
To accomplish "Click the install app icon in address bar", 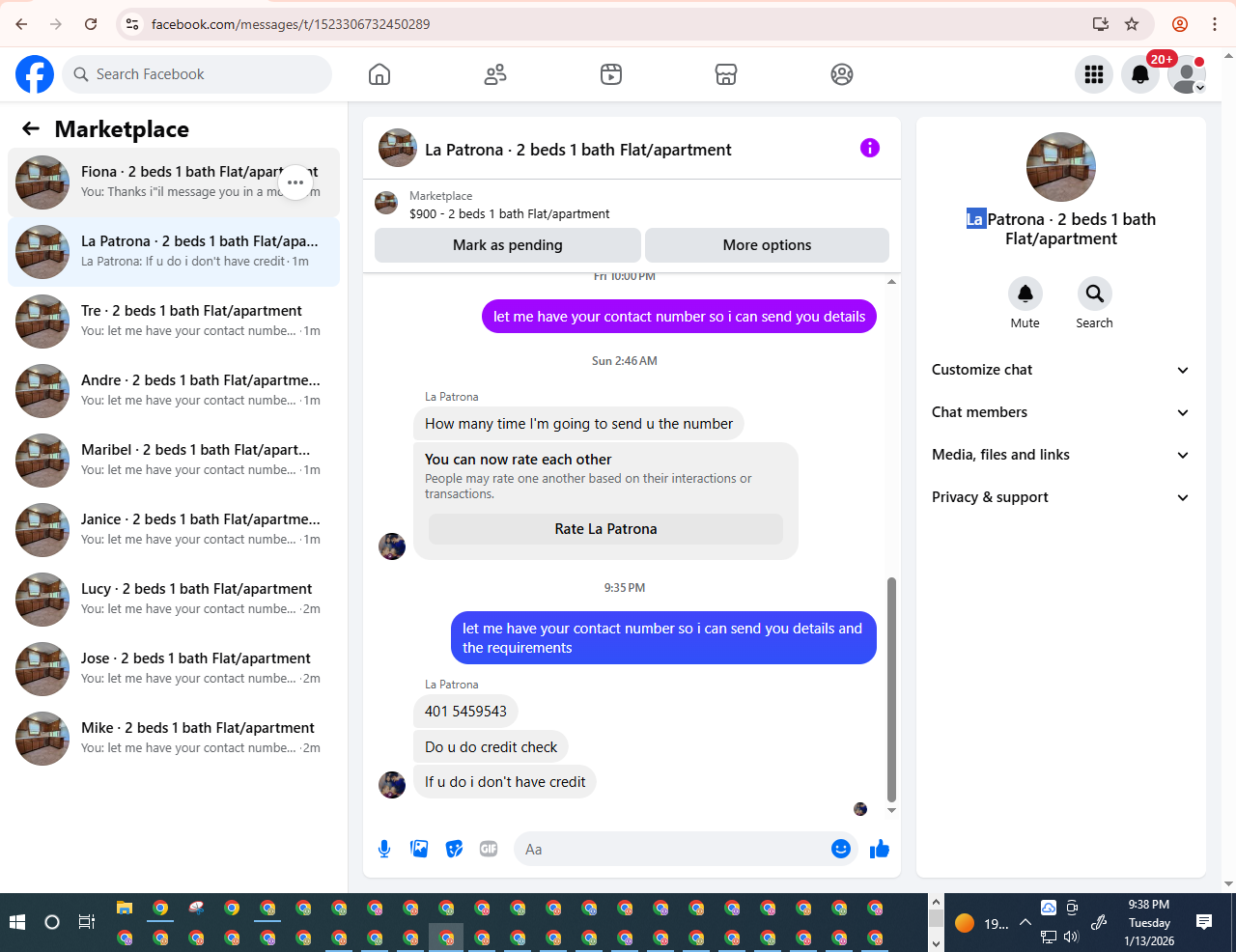I will click(1100, 24).
